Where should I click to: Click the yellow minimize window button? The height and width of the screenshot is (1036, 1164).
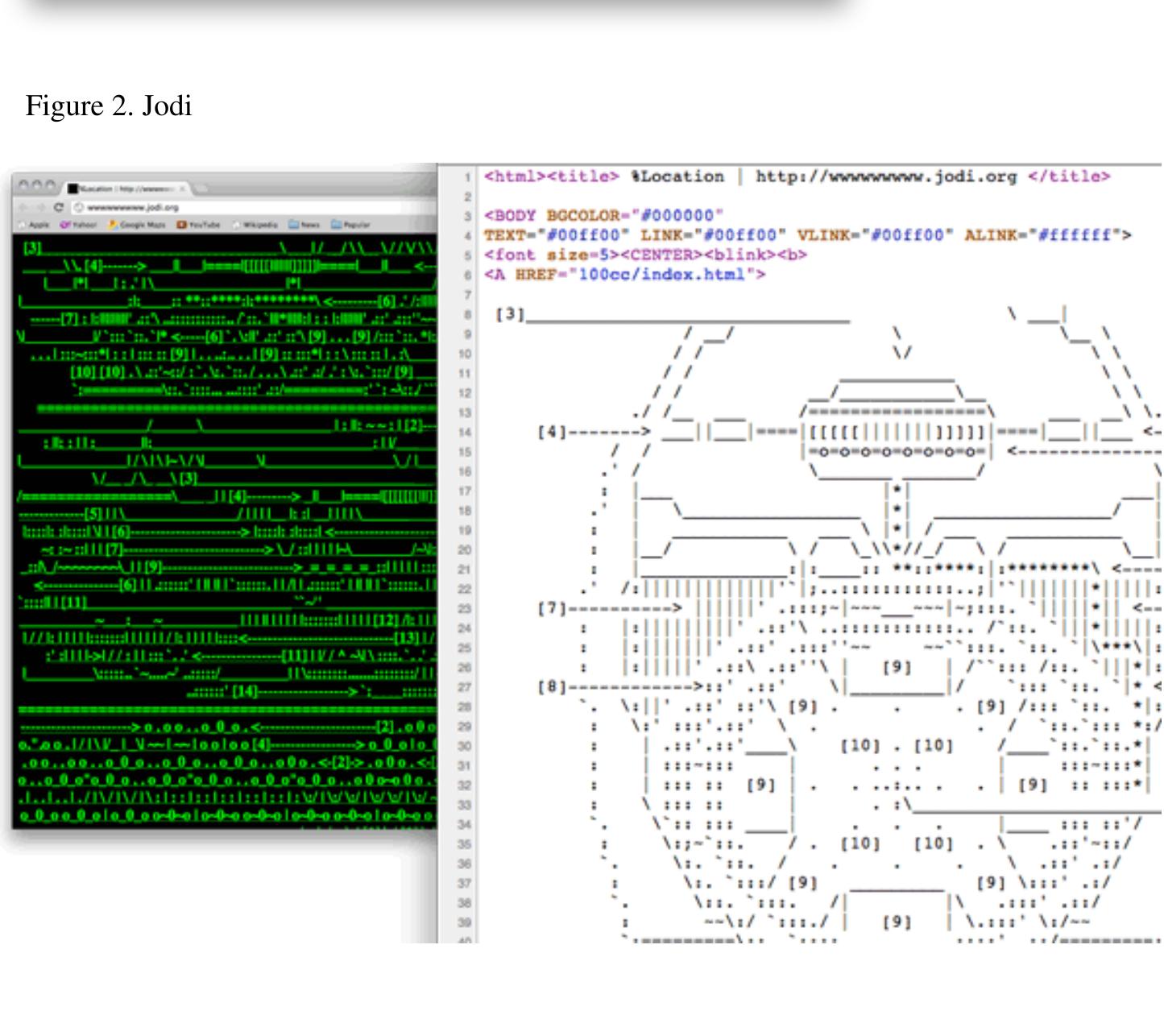(x=36, y=185)
